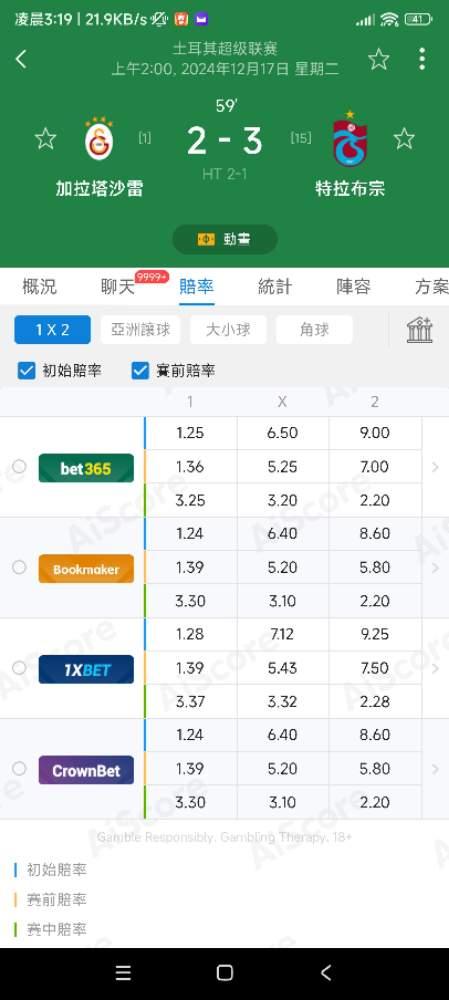Tap 1XBET initial away odds 9.25
This screenshot has width=449, height=1000.
click(375, 635)
